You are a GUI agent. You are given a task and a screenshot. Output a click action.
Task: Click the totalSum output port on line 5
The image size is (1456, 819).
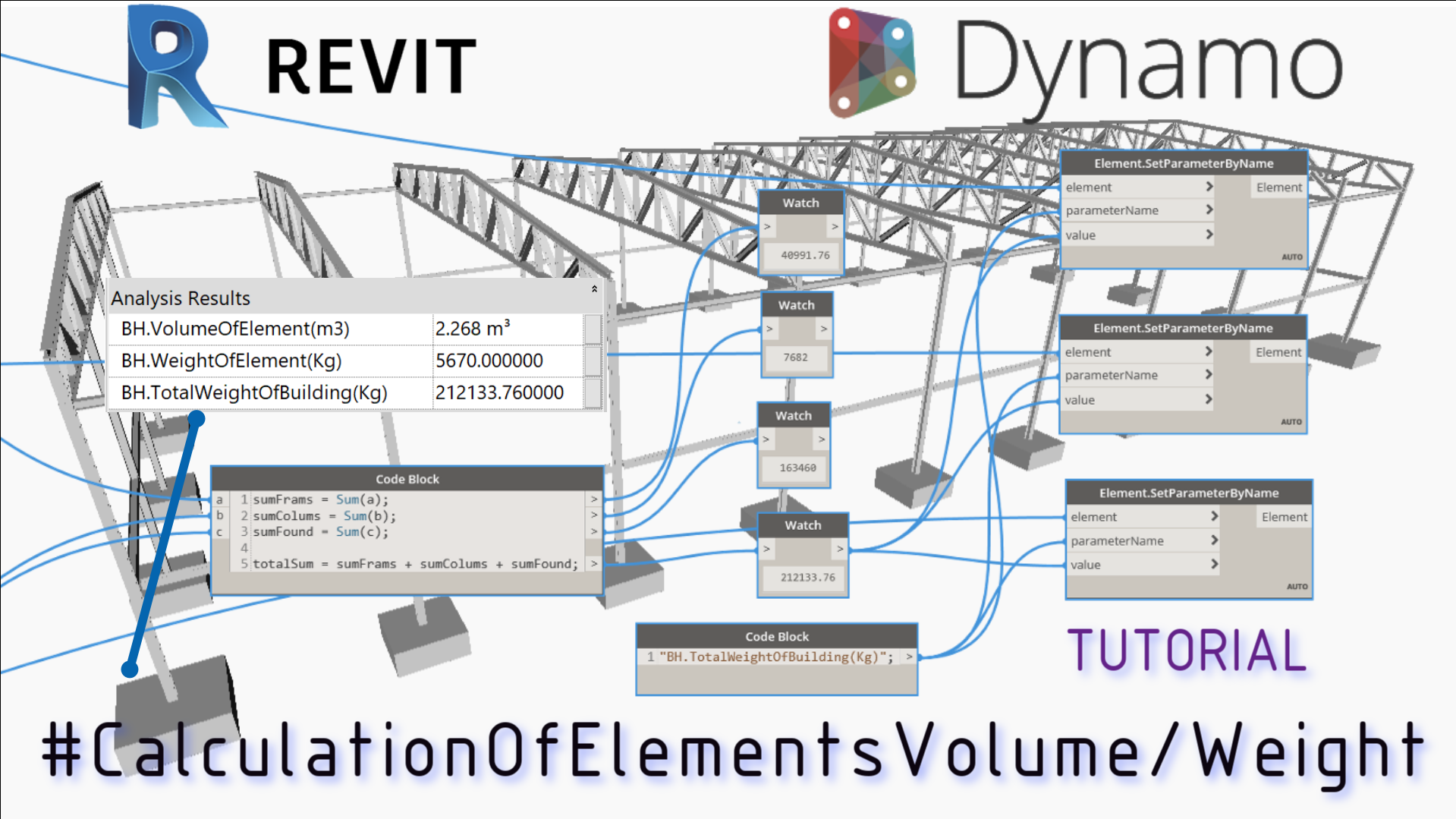click(594, 564)
